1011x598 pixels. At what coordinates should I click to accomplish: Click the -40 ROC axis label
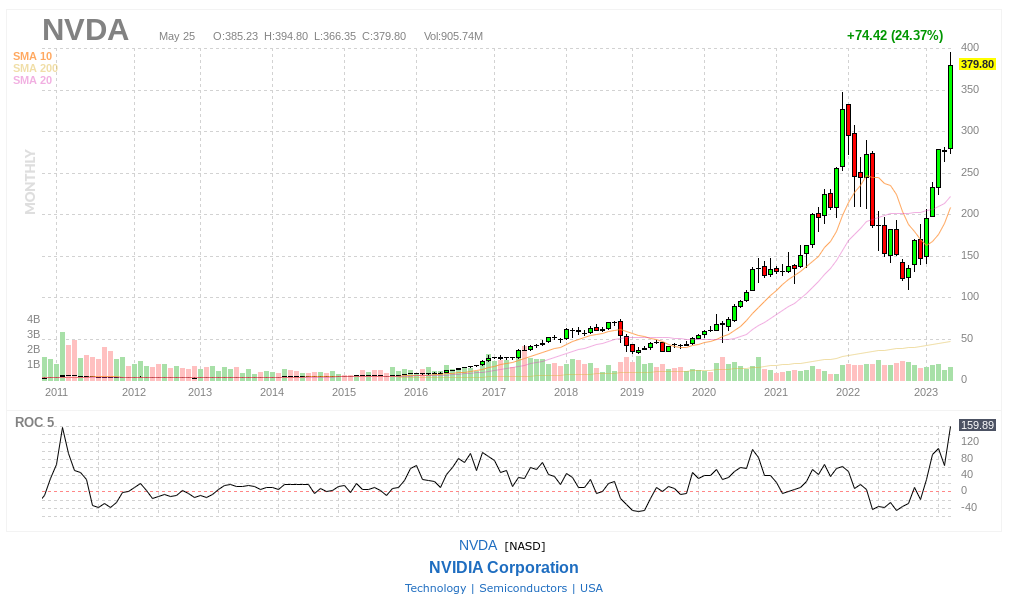click(968, 508)
